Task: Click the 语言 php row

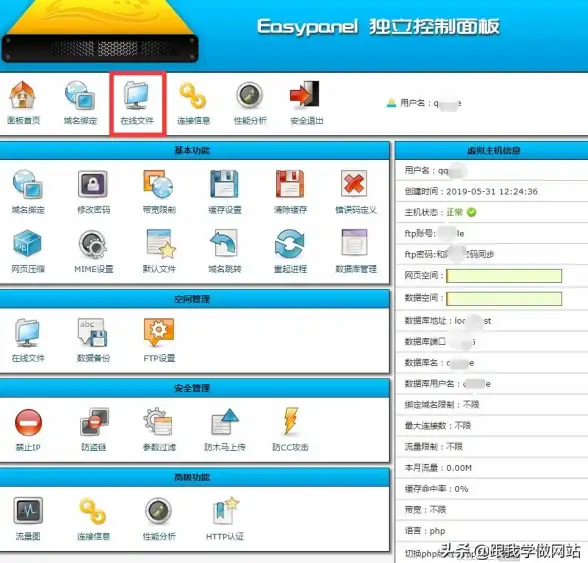Action: click(x=492, y=531)
